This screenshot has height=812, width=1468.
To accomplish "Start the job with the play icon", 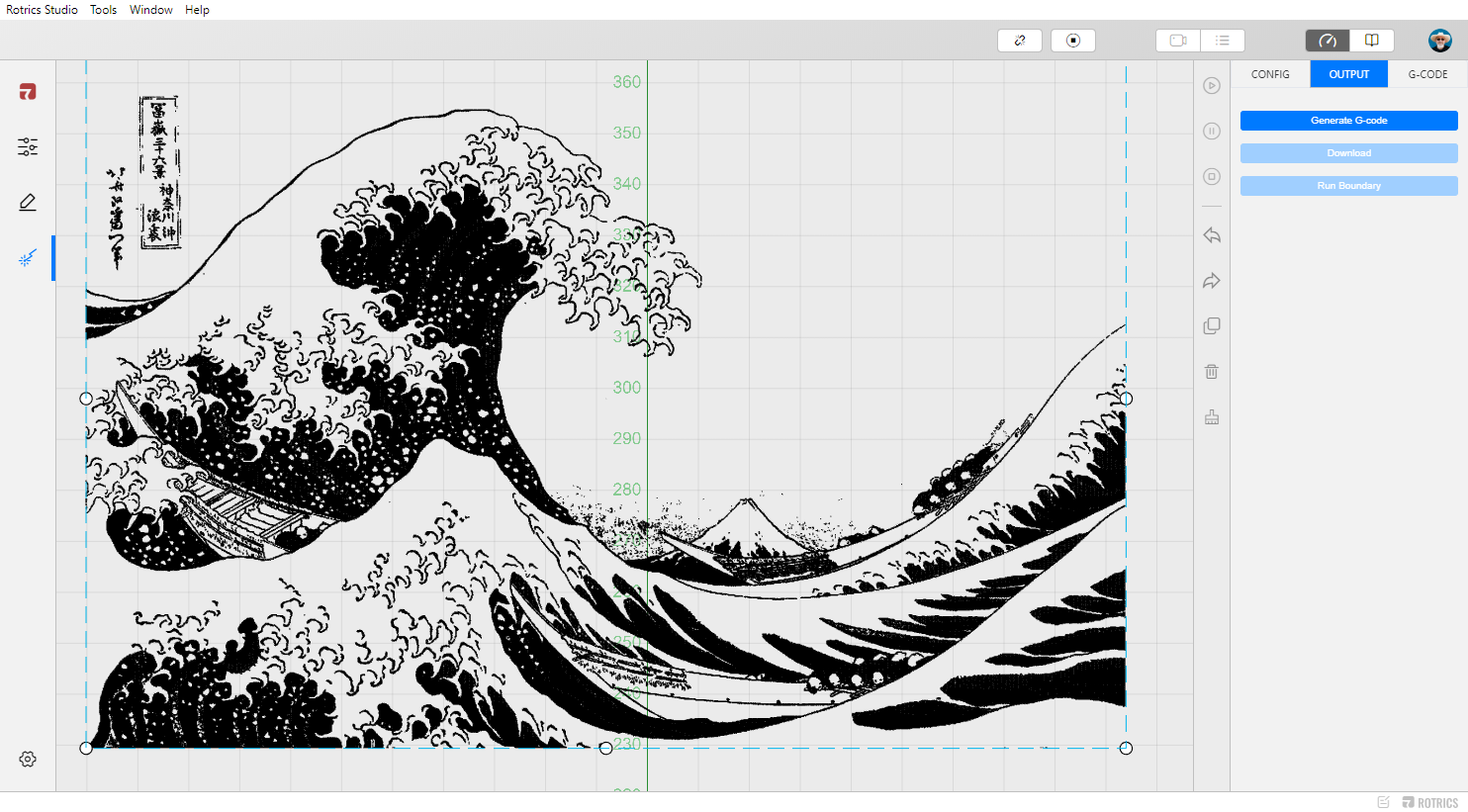I will click(1212, 86).
